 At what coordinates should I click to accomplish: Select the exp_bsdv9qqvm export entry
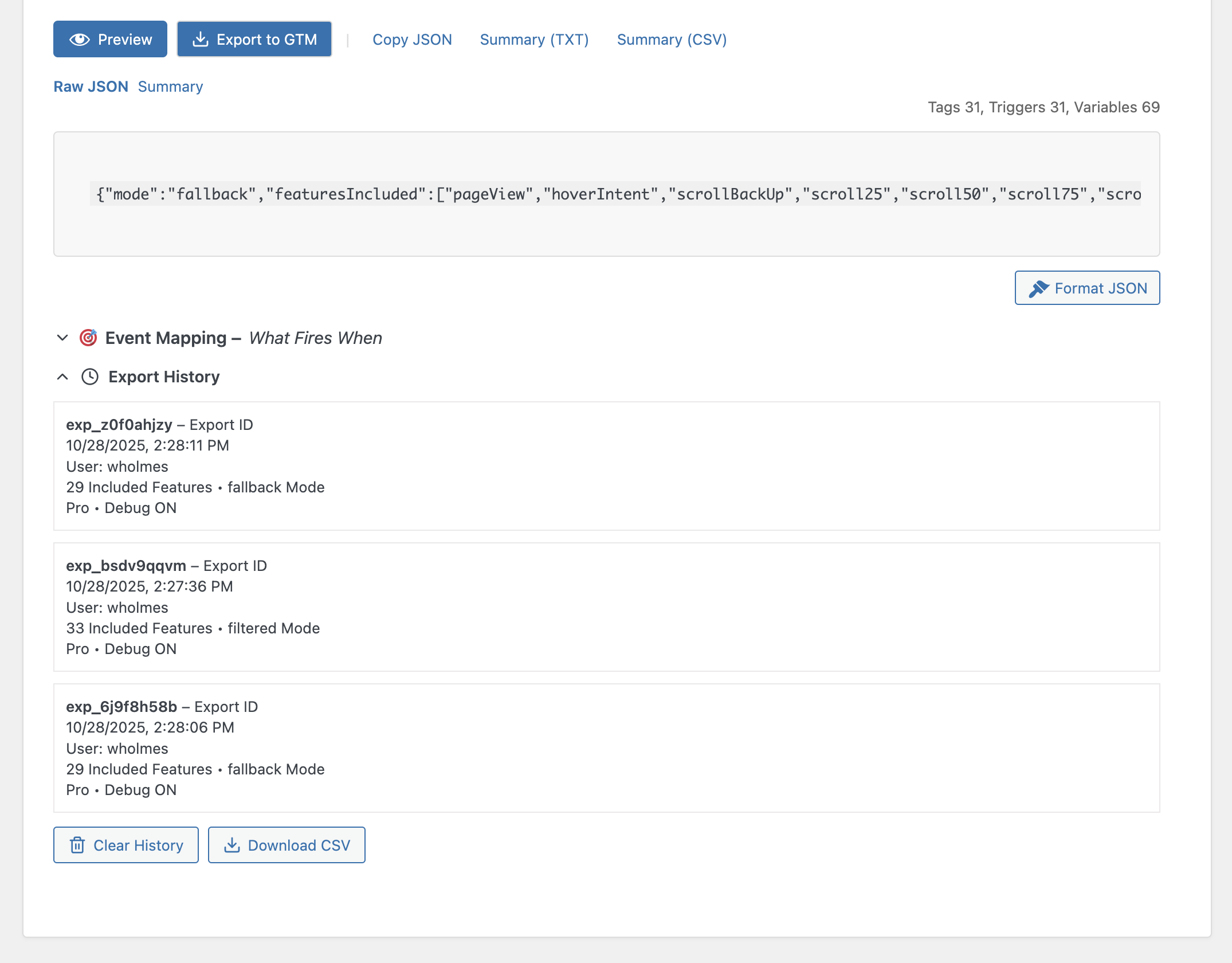[606, 606]
